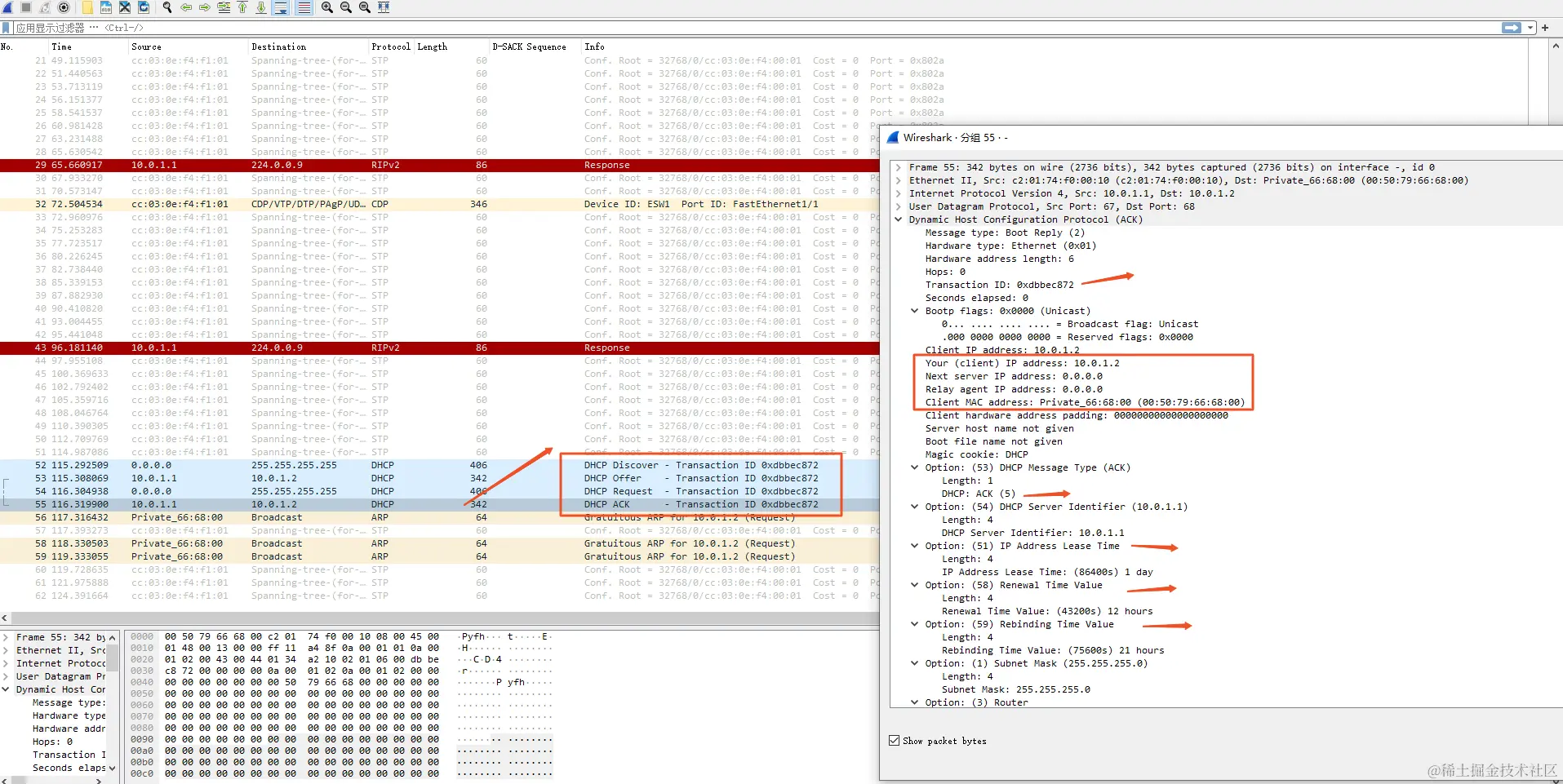Save this capture file
The height and width of the screenshot is (784, 1563).
click(x=106, y=7)
